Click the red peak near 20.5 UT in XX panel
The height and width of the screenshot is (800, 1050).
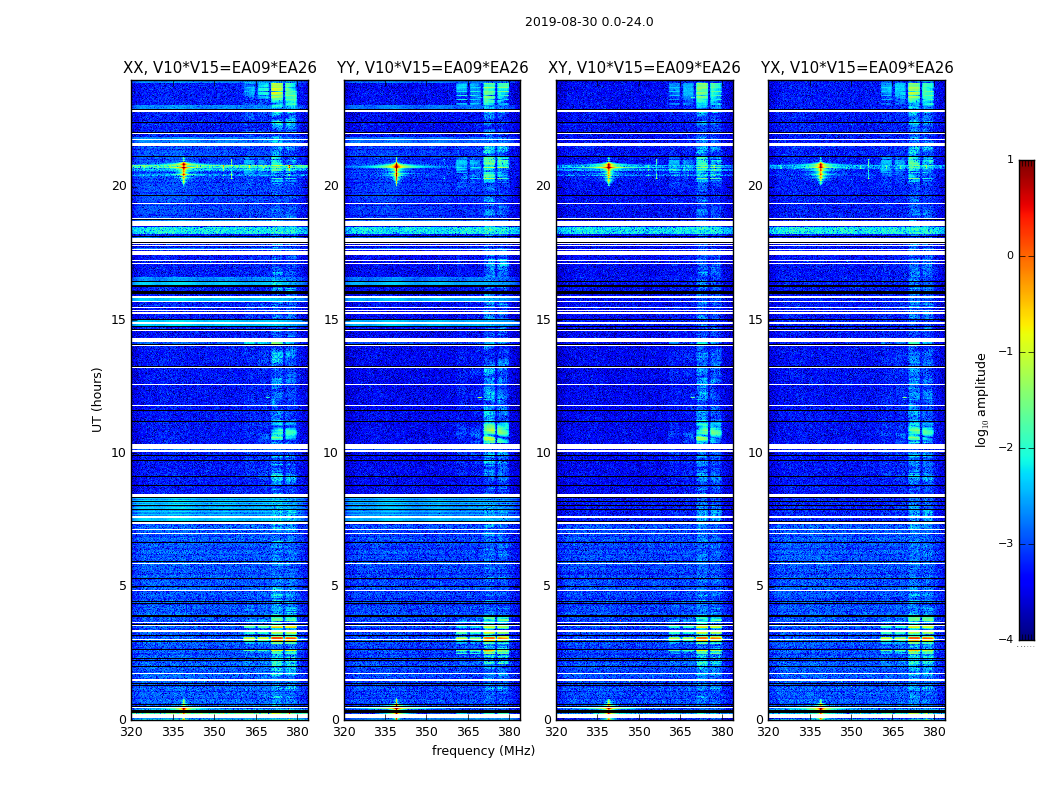[183, 167]
